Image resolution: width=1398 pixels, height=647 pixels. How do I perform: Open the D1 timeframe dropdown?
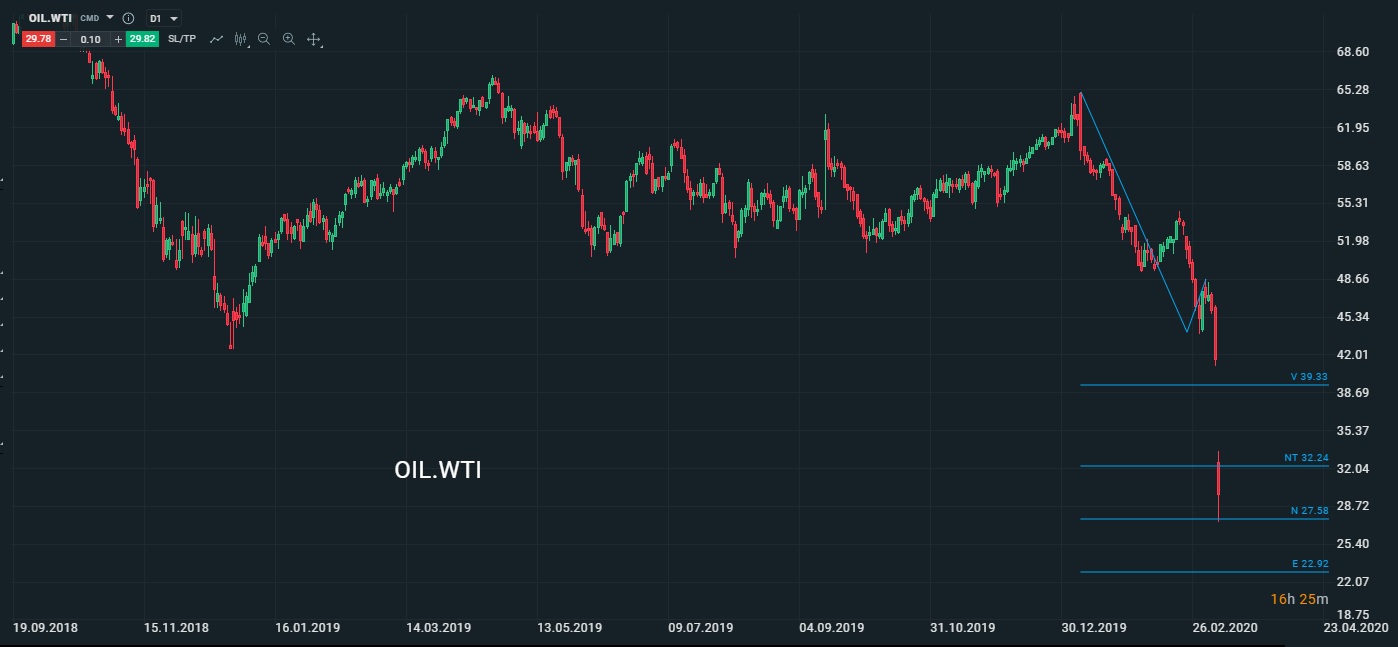coord(163,18)
